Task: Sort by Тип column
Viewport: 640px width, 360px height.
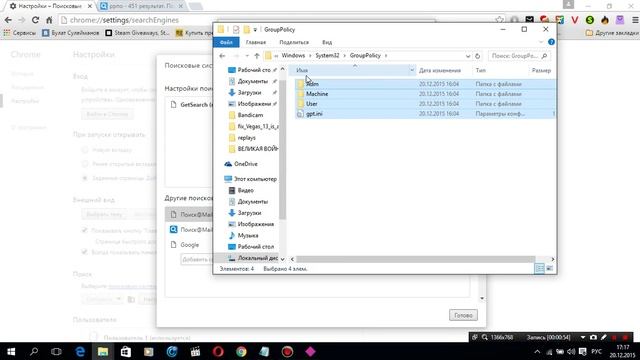Action: (481, 70)
